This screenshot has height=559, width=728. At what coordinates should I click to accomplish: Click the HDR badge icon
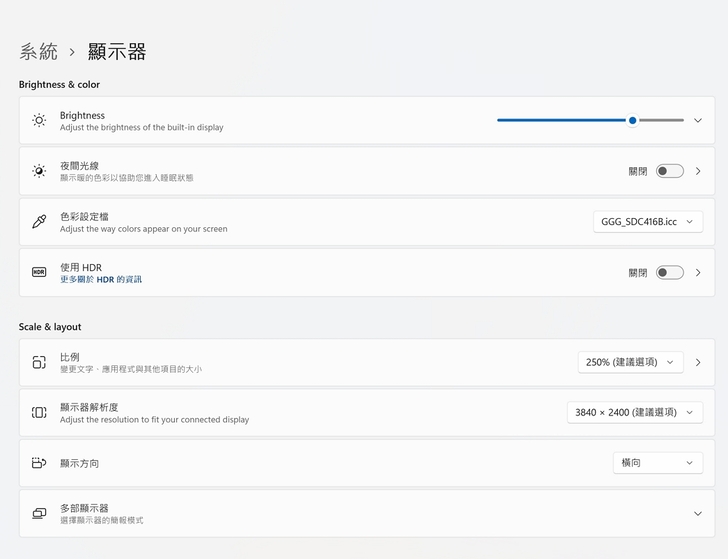(x=39, y=272)
